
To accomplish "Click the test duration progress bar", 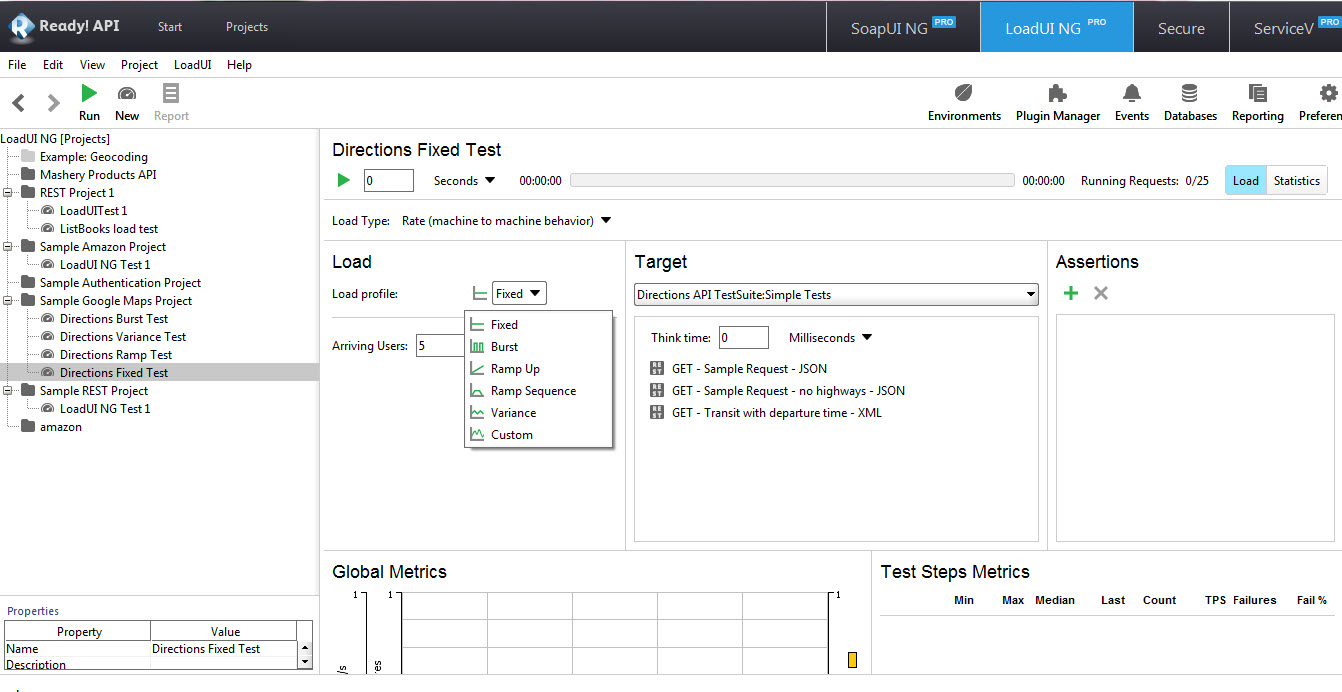I will pos(790,180).
